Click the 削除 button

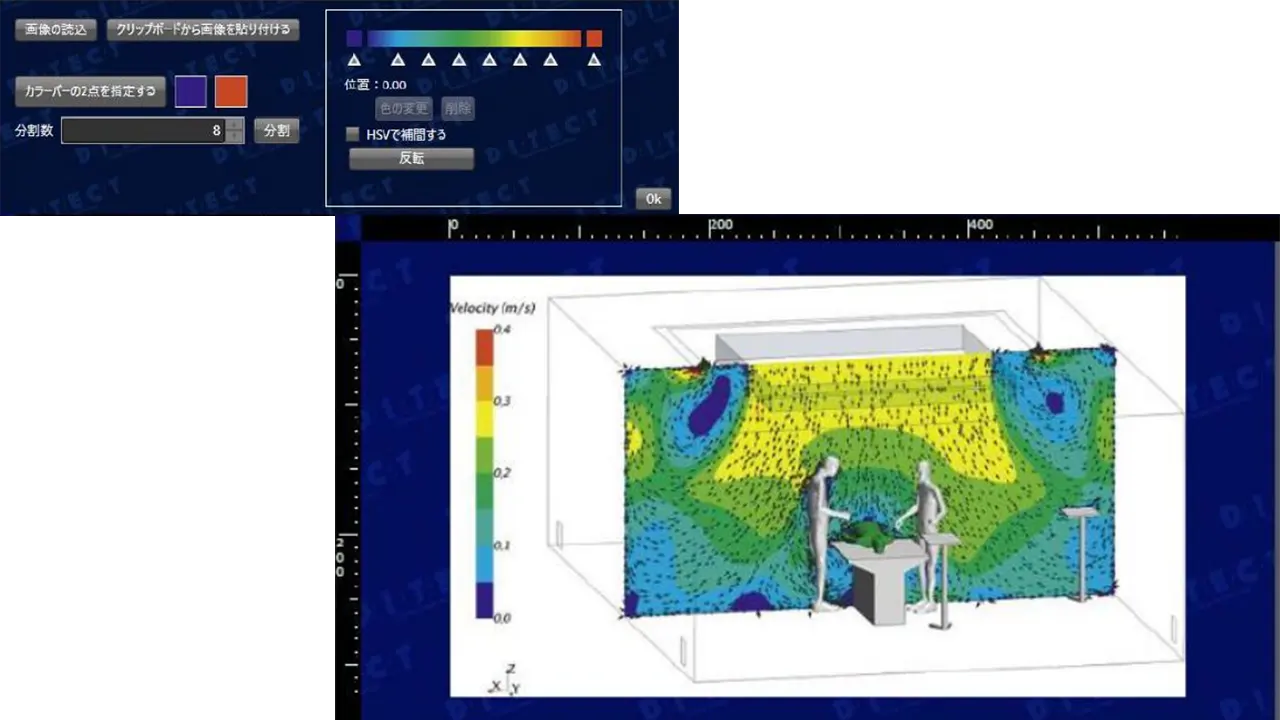coord(457,108)
